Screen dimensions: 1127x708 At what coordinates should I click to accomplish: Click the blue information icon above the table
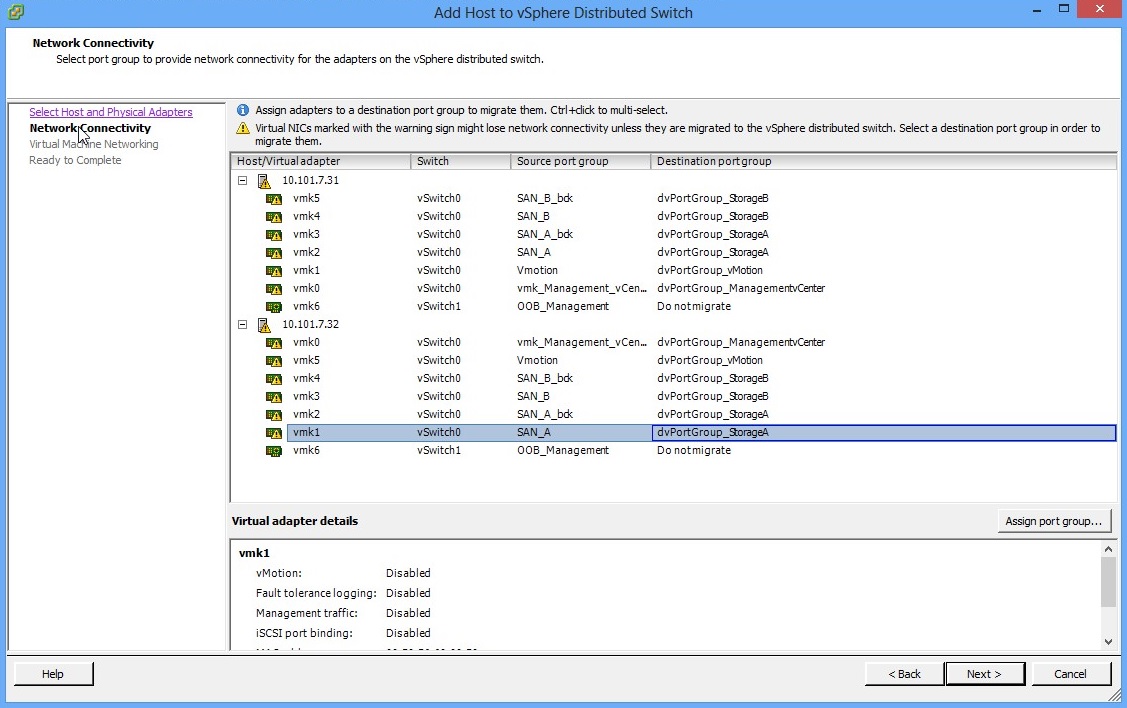coord(243,110)
